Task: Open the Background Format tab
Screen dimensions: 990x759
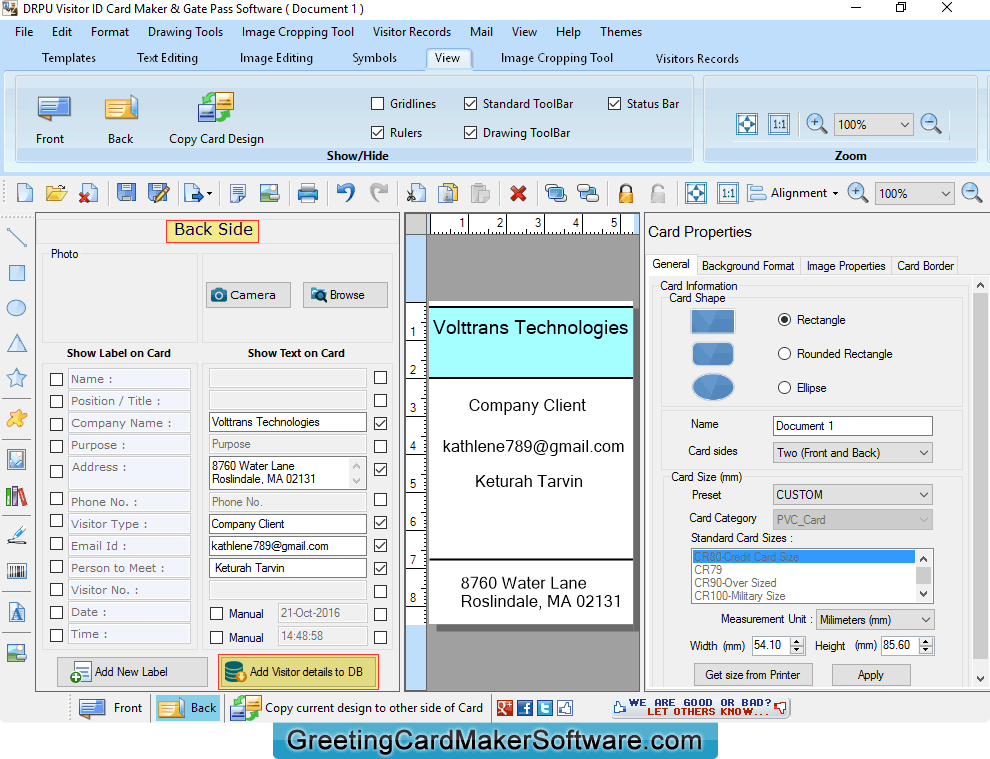Action: coord(748,266)
